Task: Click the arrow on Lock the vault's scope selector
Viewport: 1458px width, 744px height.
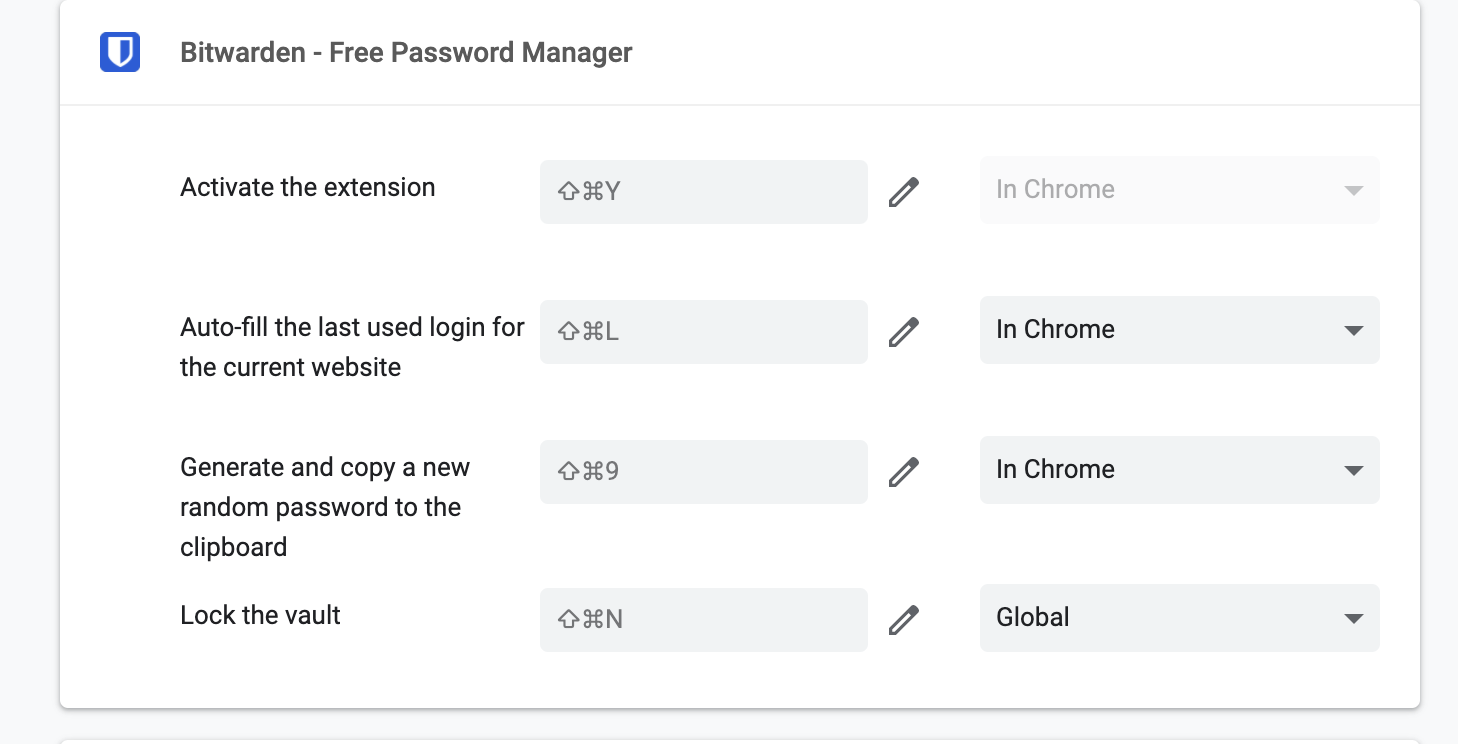Action: tap(1354, 618)
